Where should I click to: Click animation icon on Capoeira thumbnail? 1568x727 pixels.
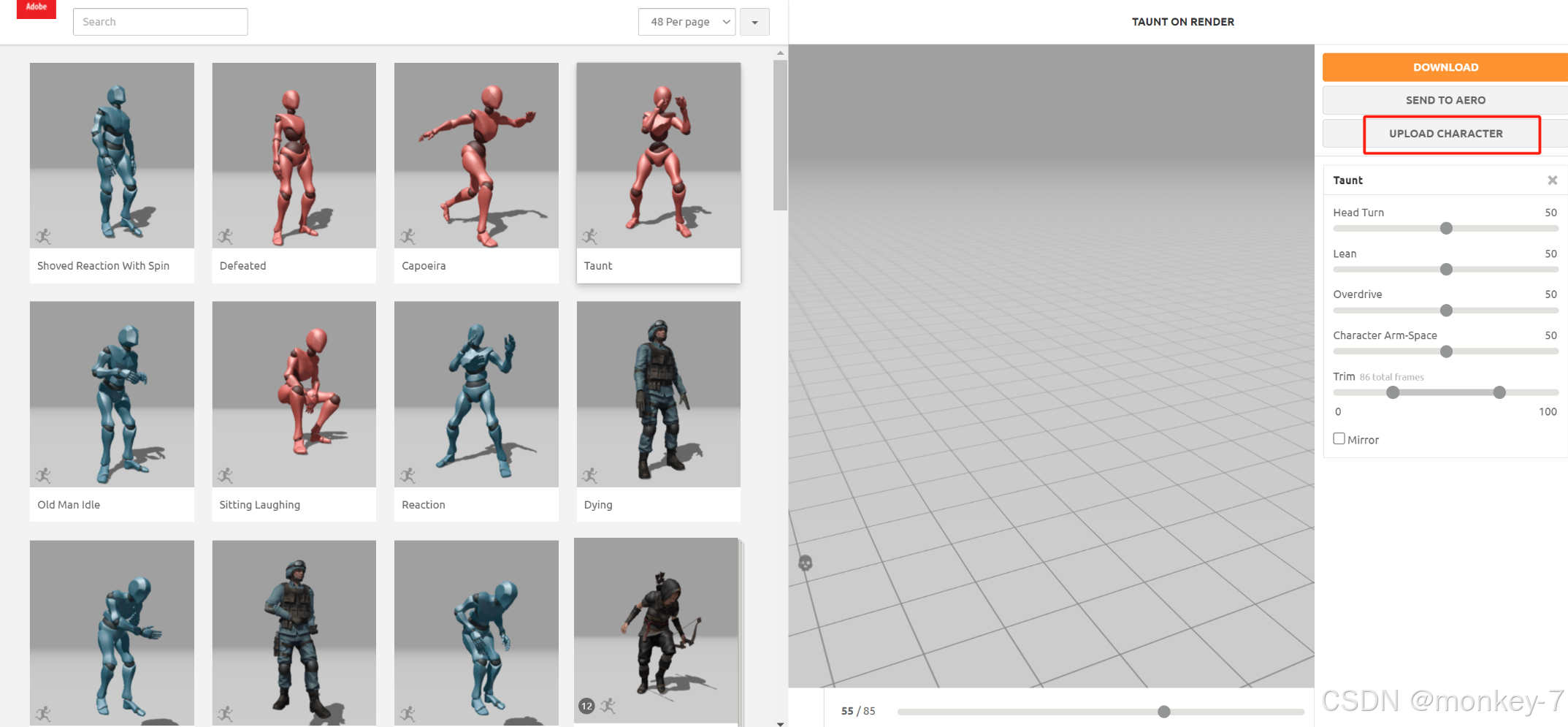[408, 236]
